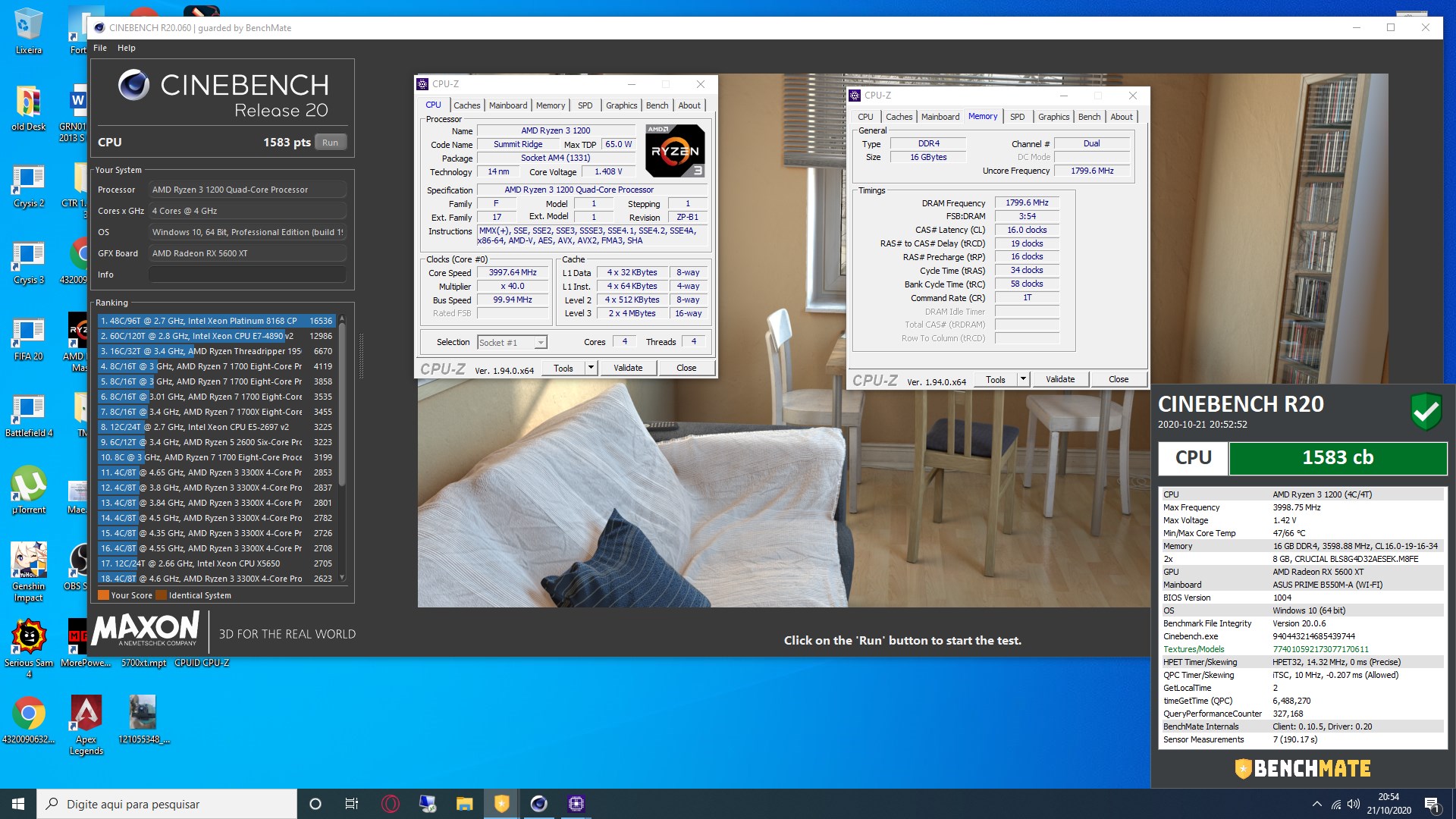Open the old Desk desktop shortcut
The width and height of the screenshot is (1456, 819).
pyautogui.click(x=28, y=108)
